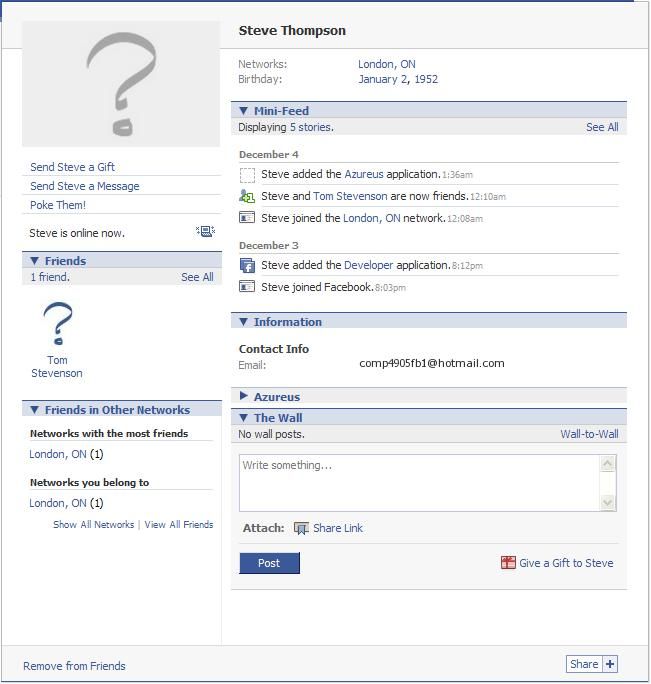The width and height of the screenshot is (651, 684).
Task: Send Steve a Gift link
Action: pos(72,167)
